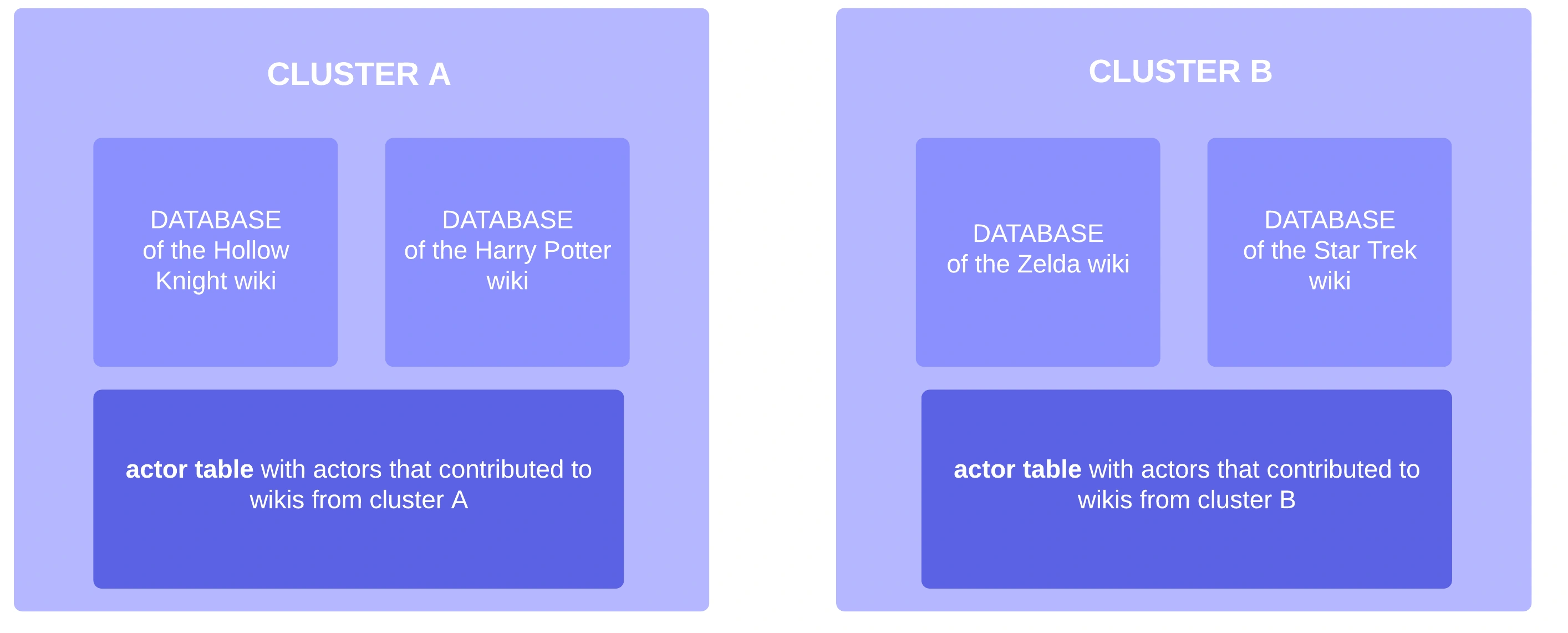Click "DATABASE" word in Hollow Knight box

coord(216,220)
